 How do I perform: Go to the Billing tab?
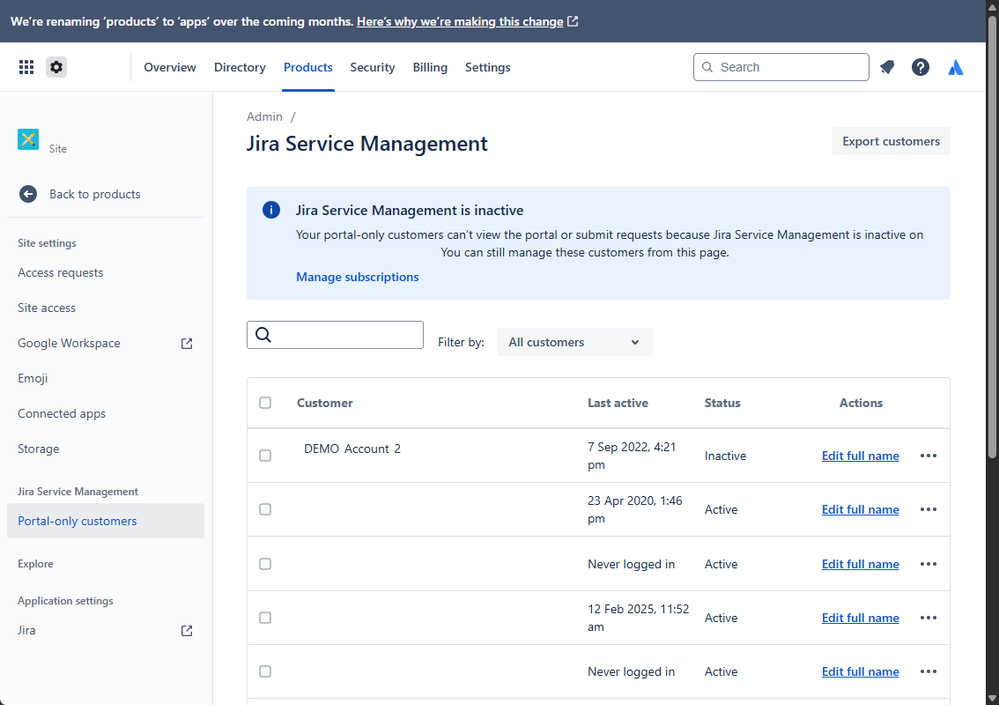coord(430,67)
